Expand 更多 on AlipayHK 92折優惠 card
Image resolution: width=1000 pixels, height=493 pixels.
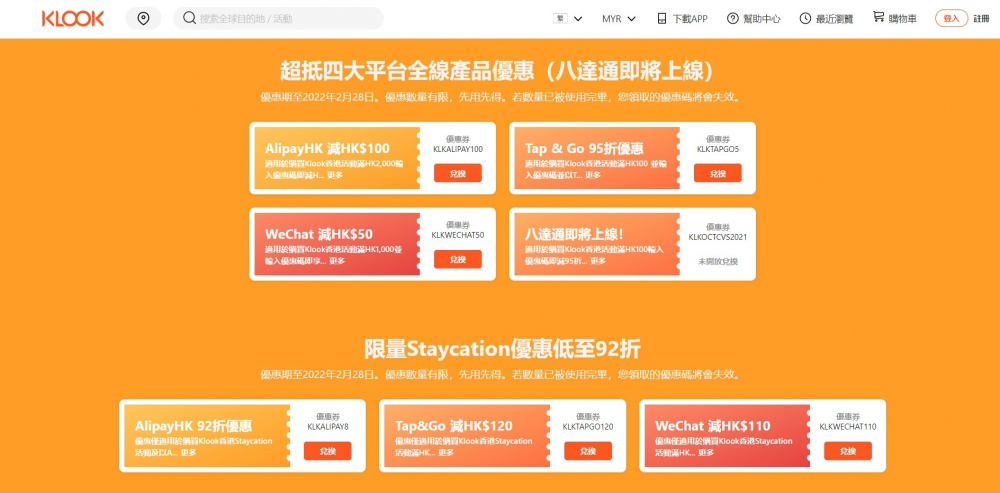[x=188, y=452]
